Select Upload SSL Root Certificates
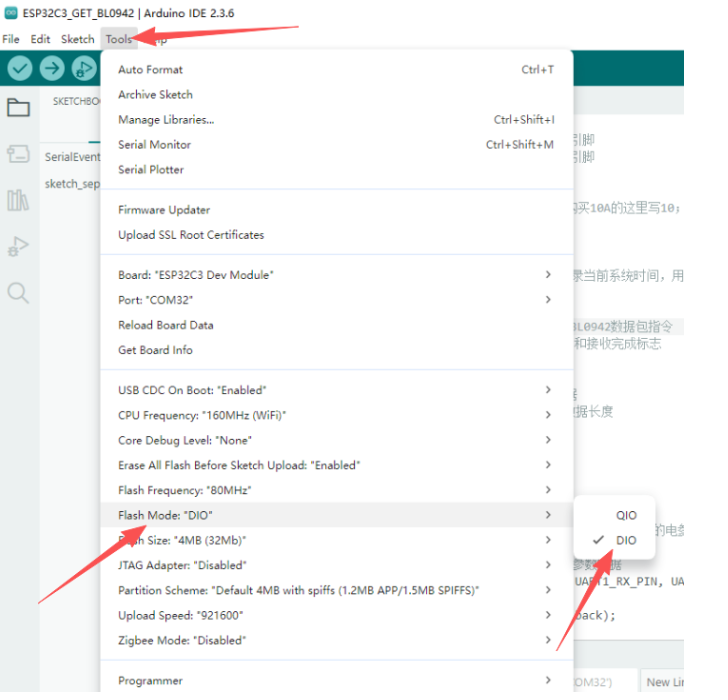 pos(337,235)
